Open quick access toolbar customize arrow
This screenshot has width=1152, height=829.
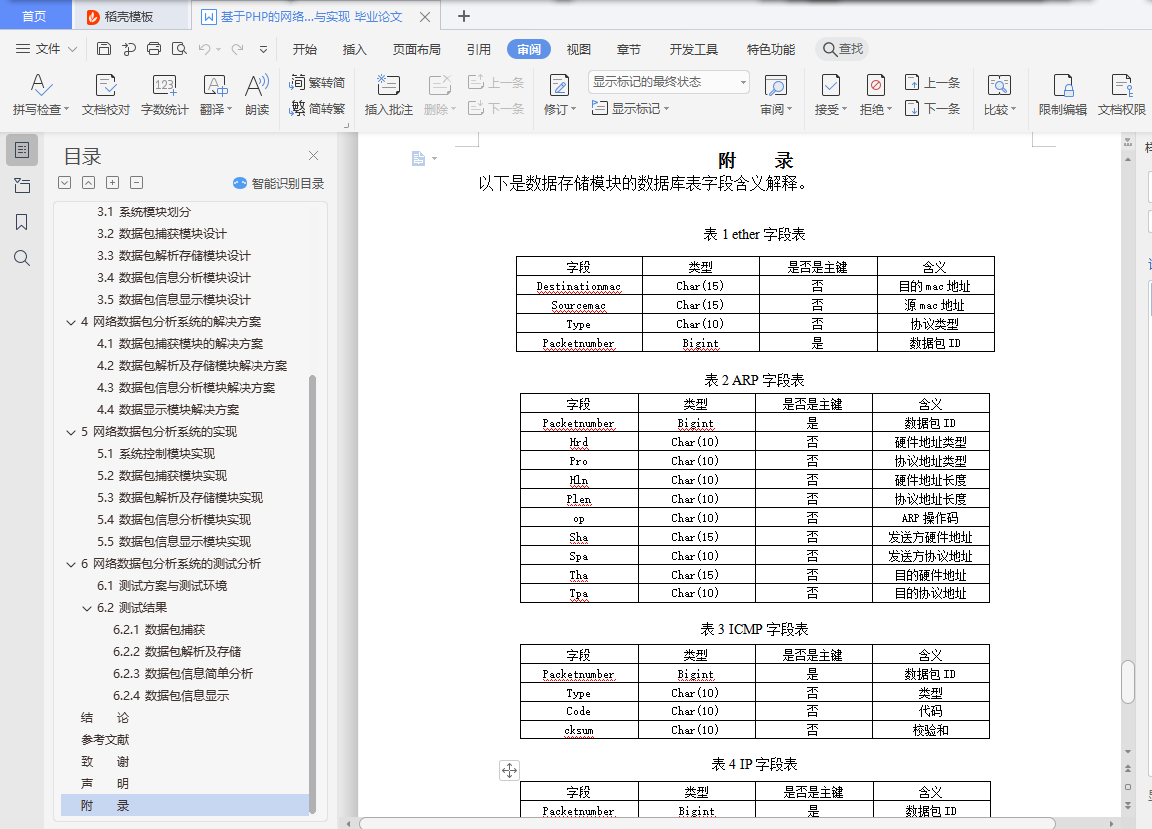point(263,49)
